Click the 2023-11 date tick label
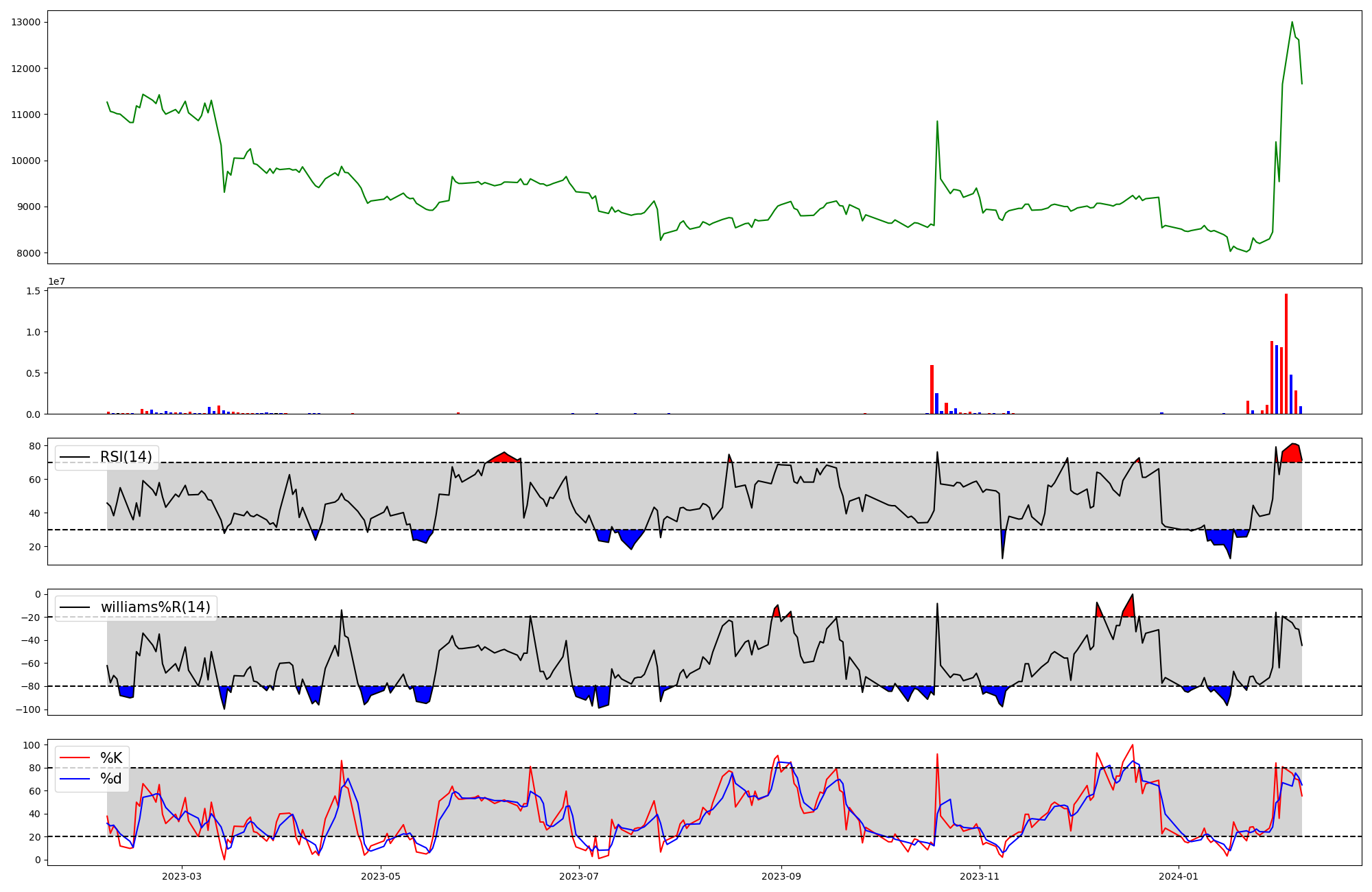The width and height of the screenshot is (1372, 892). pos(979,876)
